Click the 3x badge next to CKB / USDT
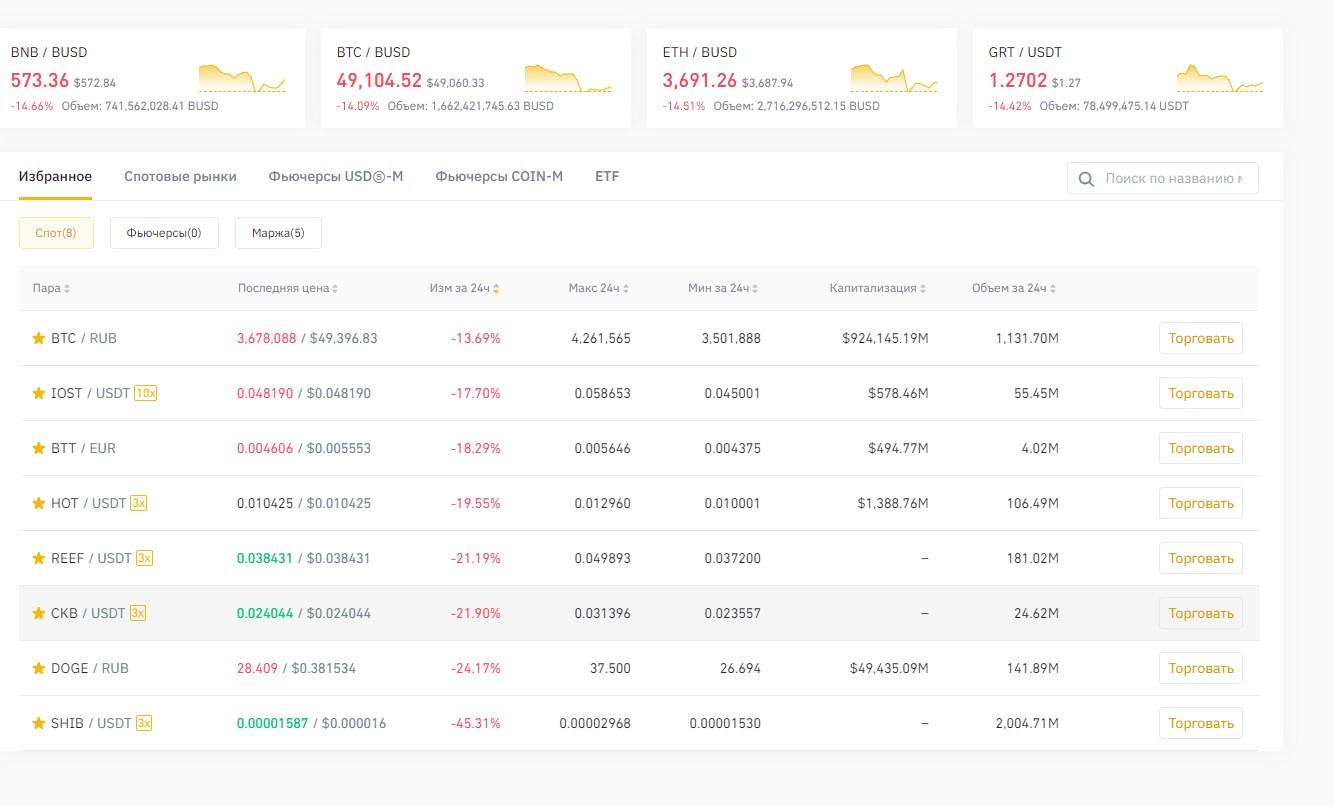The width and height of the screenshot is (1334, 806). click(137, 613)
